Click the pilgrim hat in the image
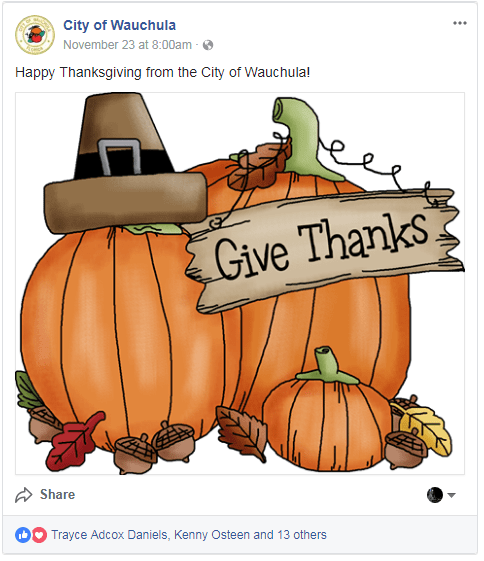Screen dimensions: 484x561 [x=125, y=163]
